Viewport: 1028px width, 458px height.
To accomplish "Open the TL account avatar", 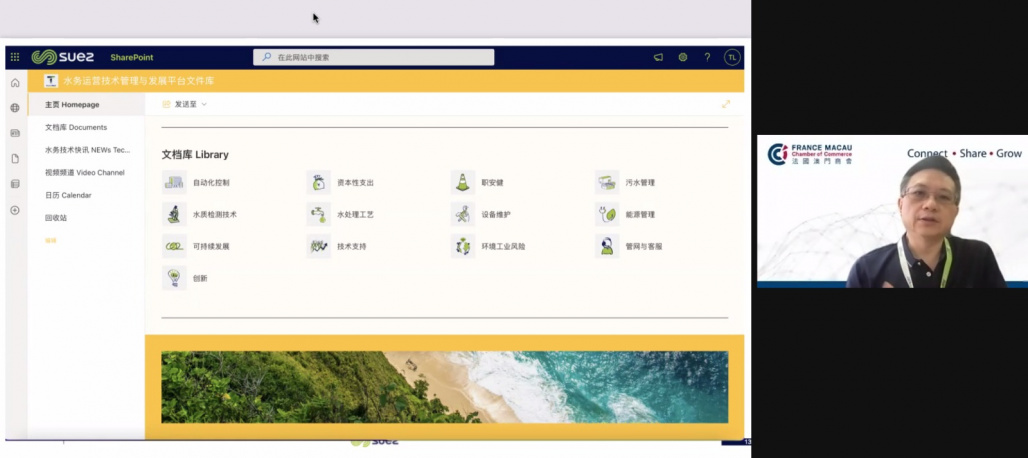I will [732, 58].
